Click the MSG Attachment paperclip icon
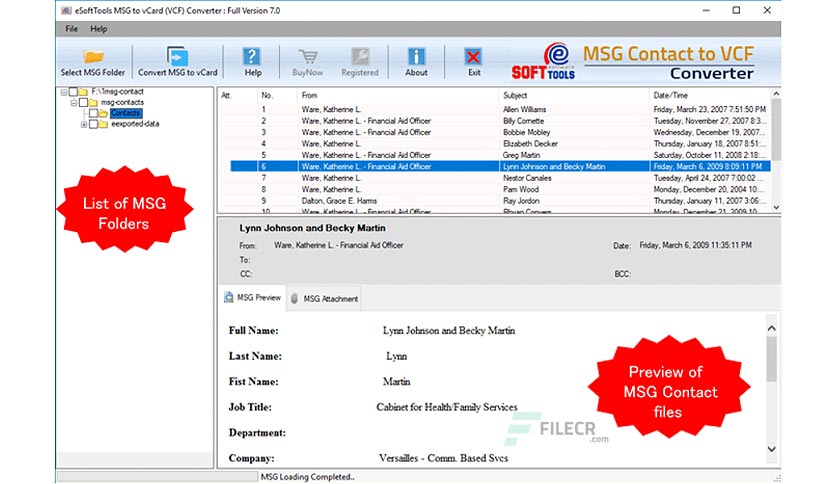The width and height of the screenshot is (836, 484). [294, 299]
